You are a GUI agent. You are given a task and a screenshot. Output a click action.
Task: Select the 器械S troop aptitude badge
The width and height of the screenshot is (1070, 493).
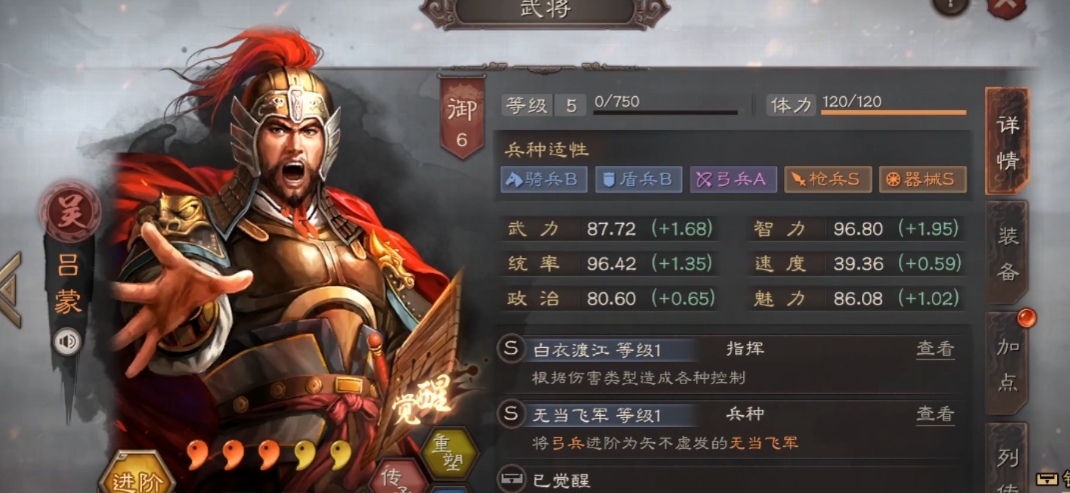click(x=922, y=180)
